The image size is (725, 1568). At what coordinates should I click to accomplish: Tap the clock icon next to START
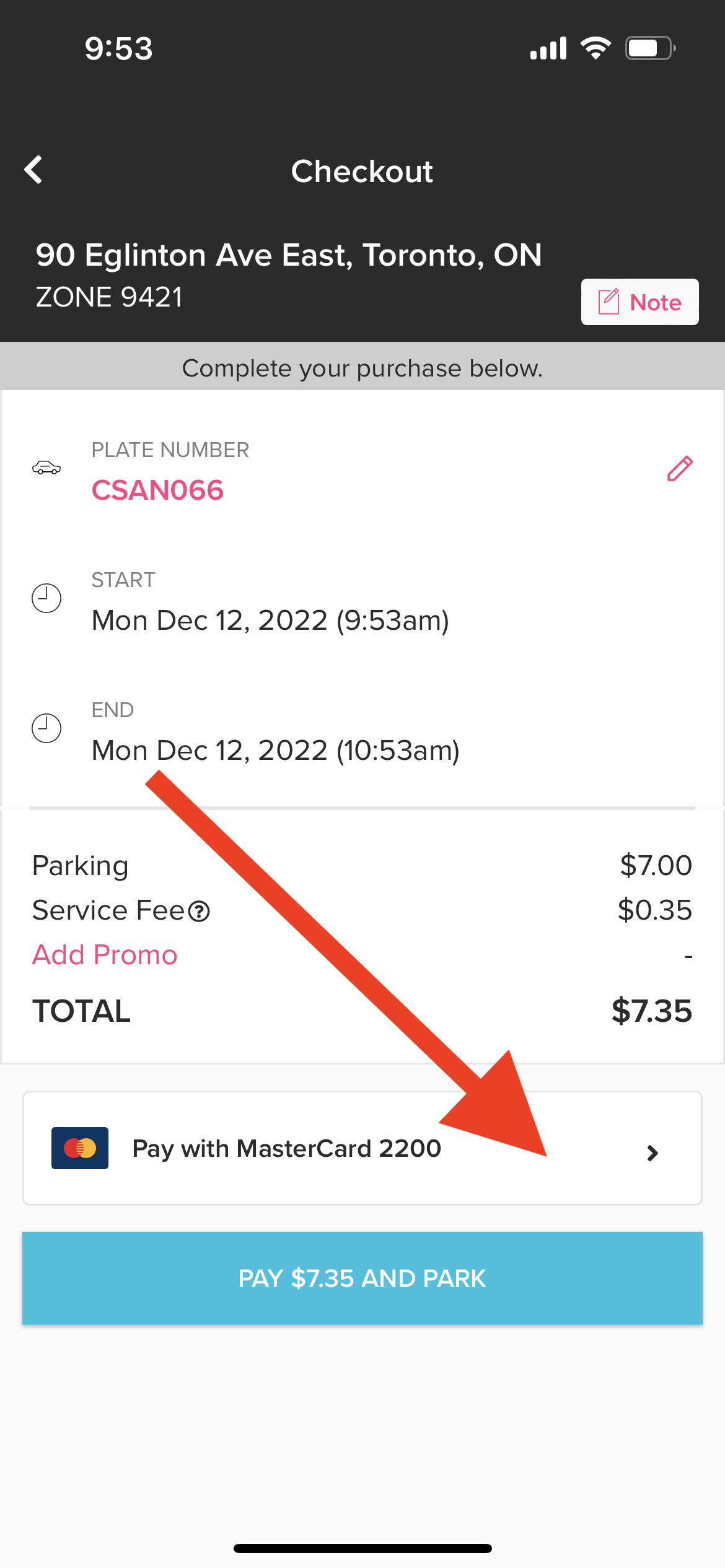click(x=46, y=598)
